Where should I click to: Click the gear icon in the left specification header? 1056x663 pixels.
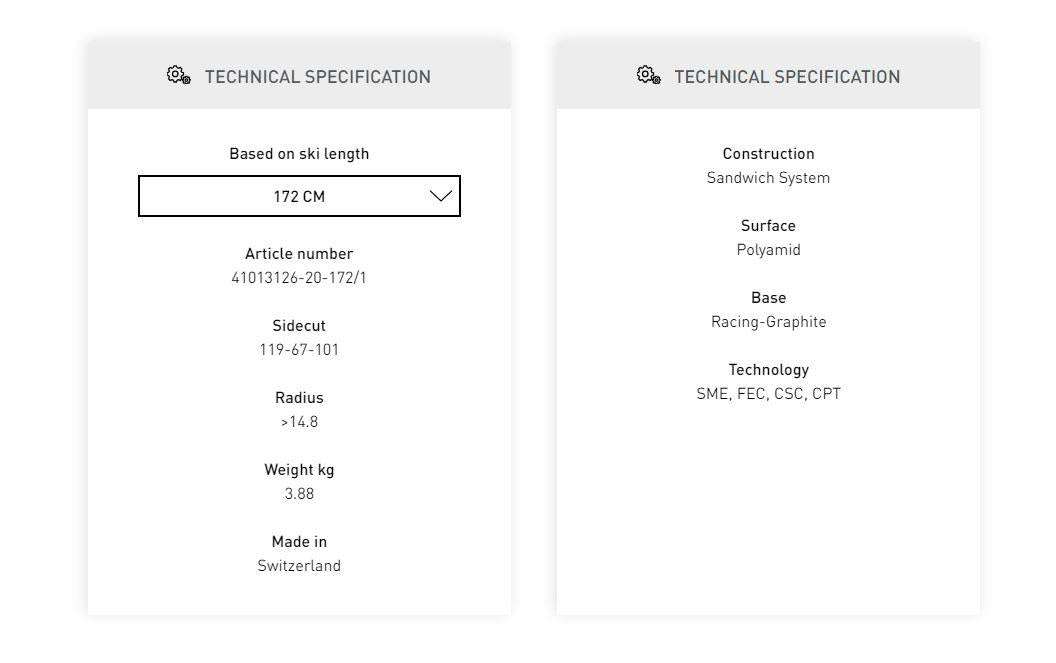179,76
